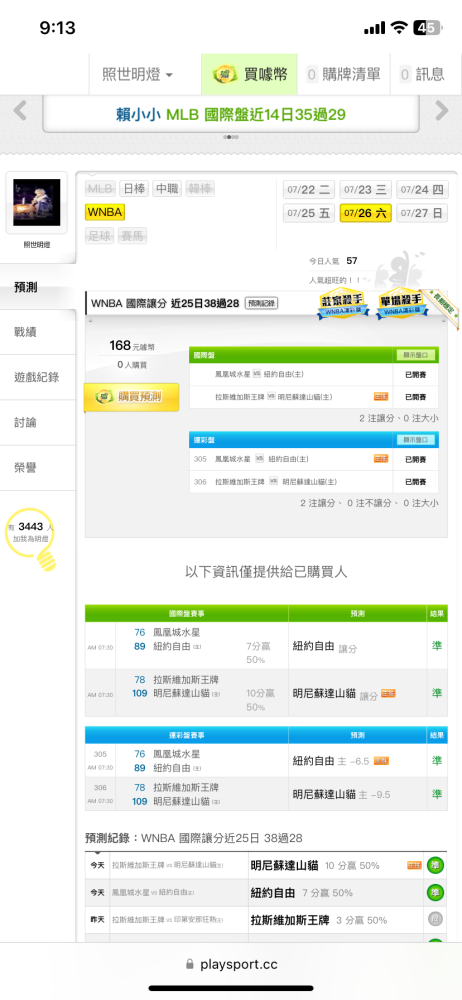The width and height of the screenshot is (462, 1000).
Task: Click the right carousel arrow on banner
Action: [x=442, y=112]
